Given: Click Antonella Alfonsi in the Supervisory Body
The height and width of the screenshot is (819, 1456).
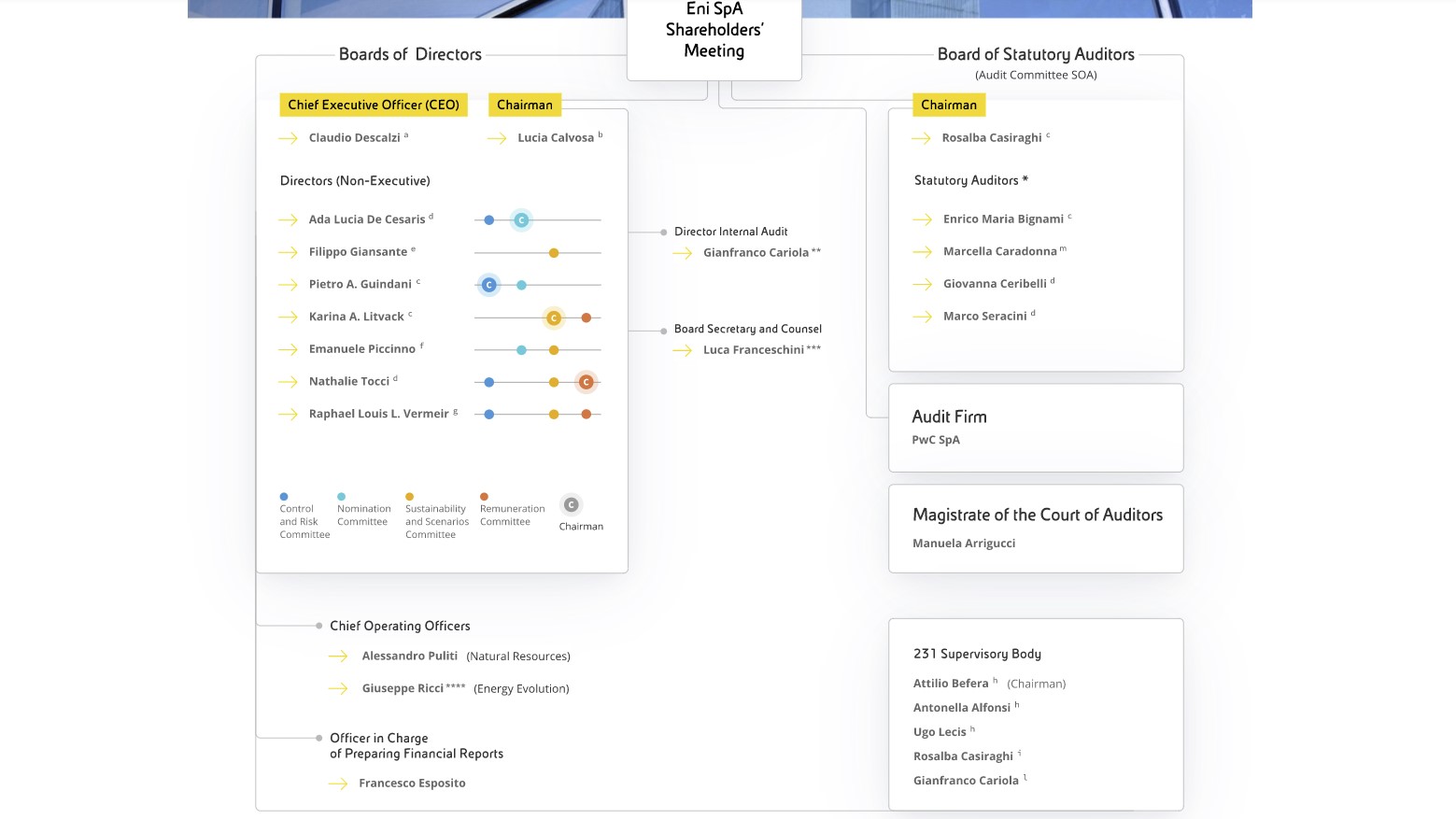Looking at the screenshot, I should click(962, 708).
